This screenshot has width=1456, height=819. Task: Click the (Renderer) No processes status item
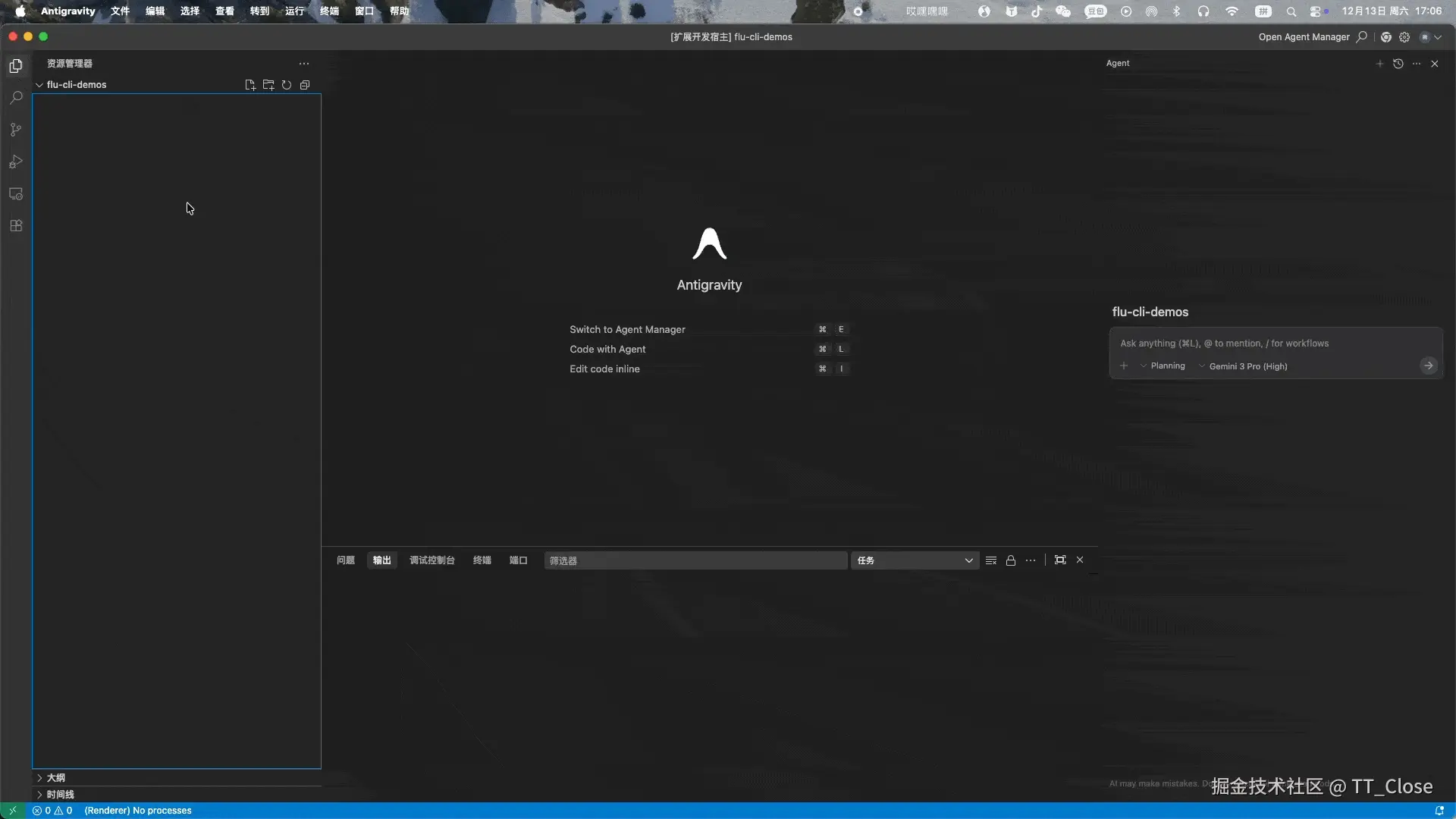pos(138,811)
